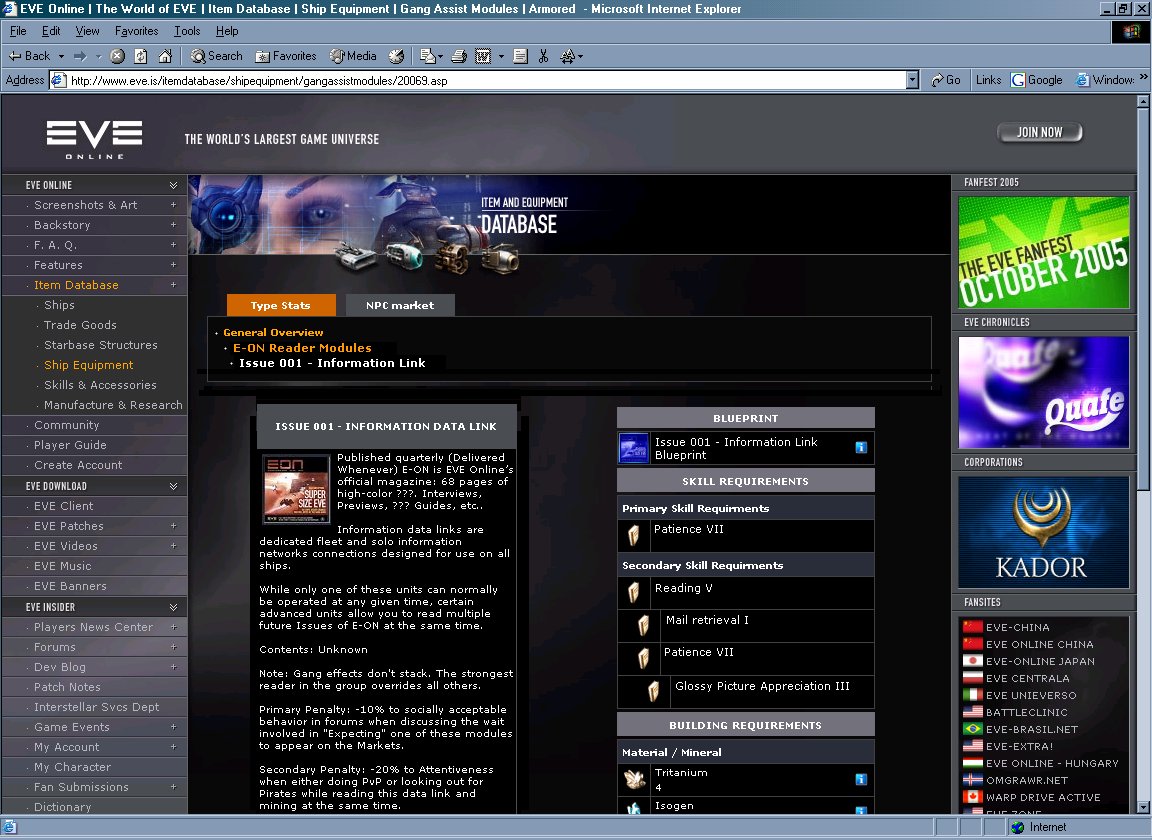Click info icon next to Blueprint
1152x840 pixels.
pos(861,448)
